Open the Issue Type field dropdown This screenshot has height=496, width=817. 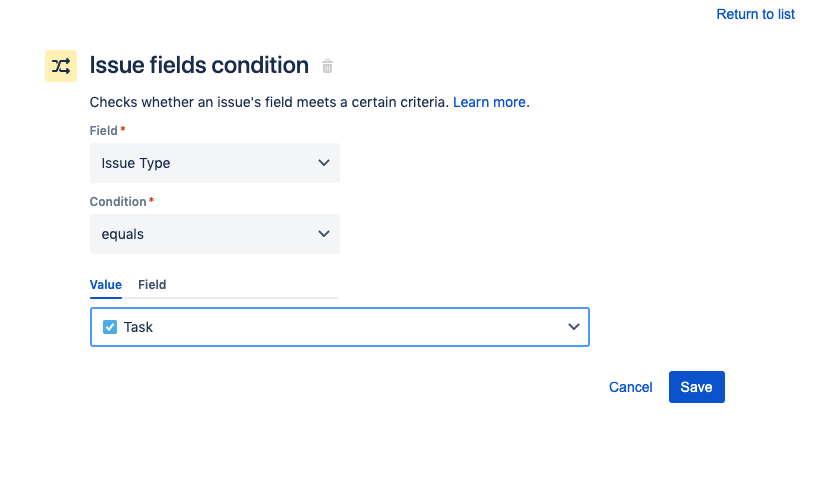214,163
